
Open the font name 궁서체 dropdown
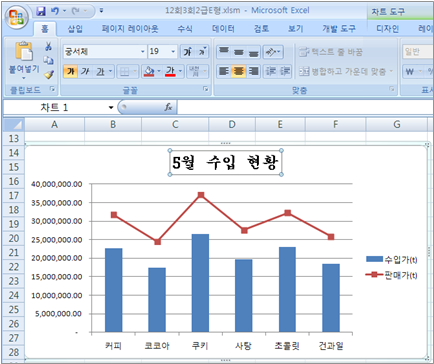tap(143, 52)
